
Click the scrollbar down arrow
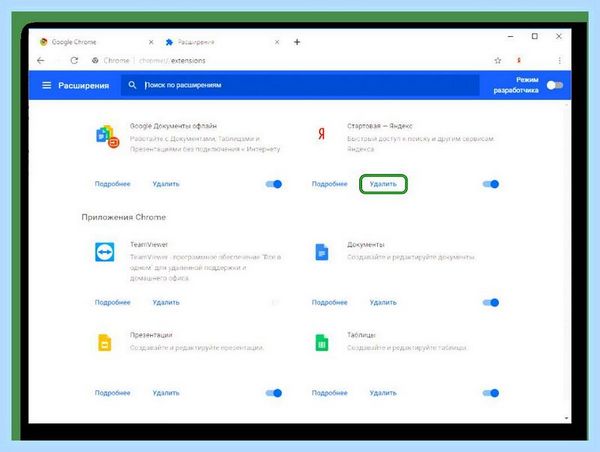566,418
